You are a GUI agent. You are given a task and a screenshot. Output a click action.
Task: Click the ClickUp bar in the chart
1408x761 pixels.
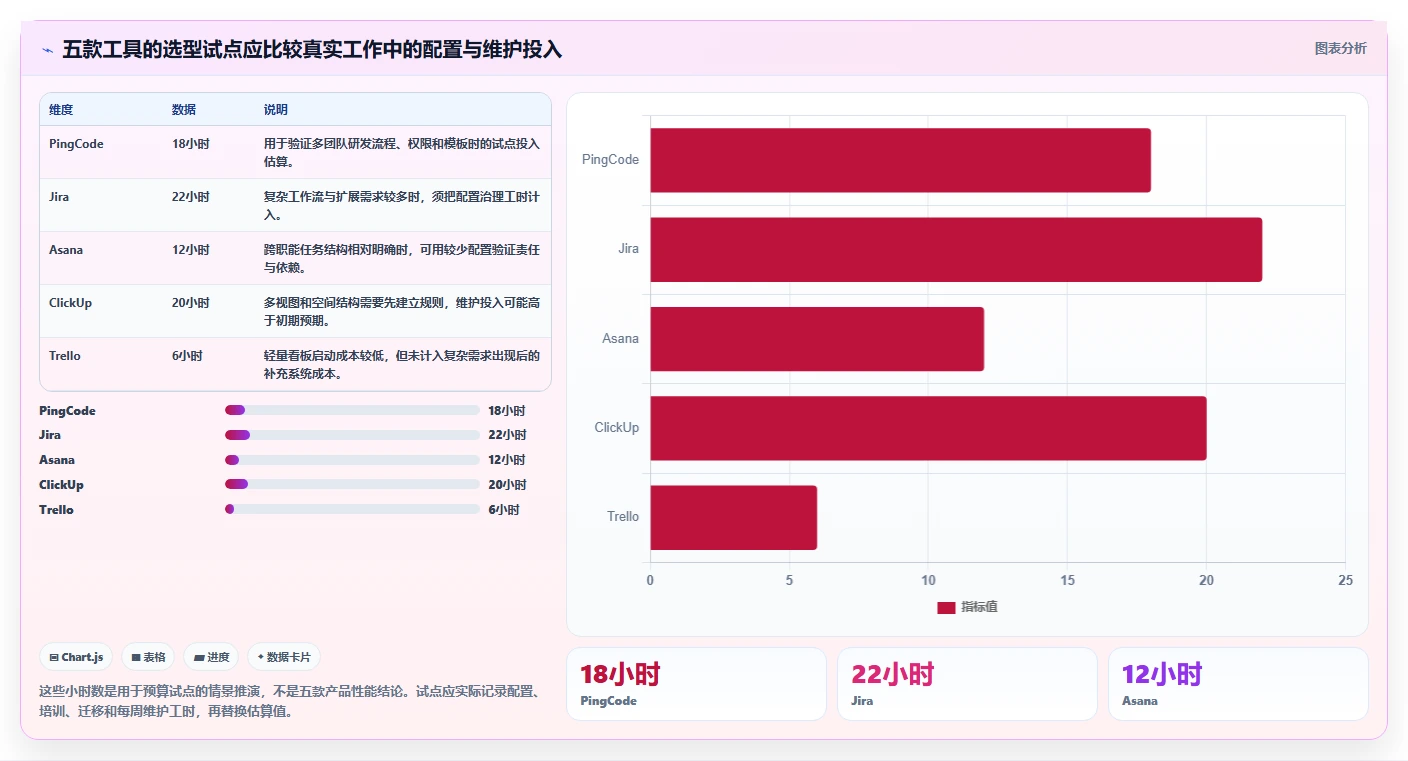click(x=928, y=428)
